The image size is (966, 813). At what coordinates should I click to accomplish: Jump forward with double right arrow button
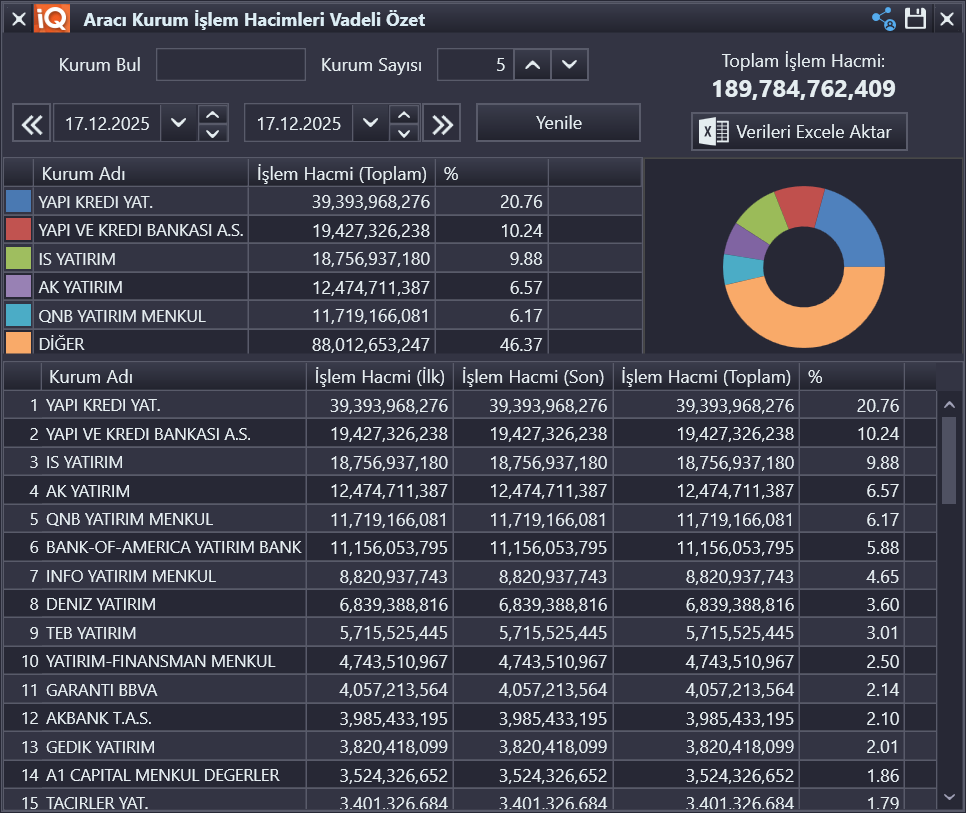tap(440, 124)
